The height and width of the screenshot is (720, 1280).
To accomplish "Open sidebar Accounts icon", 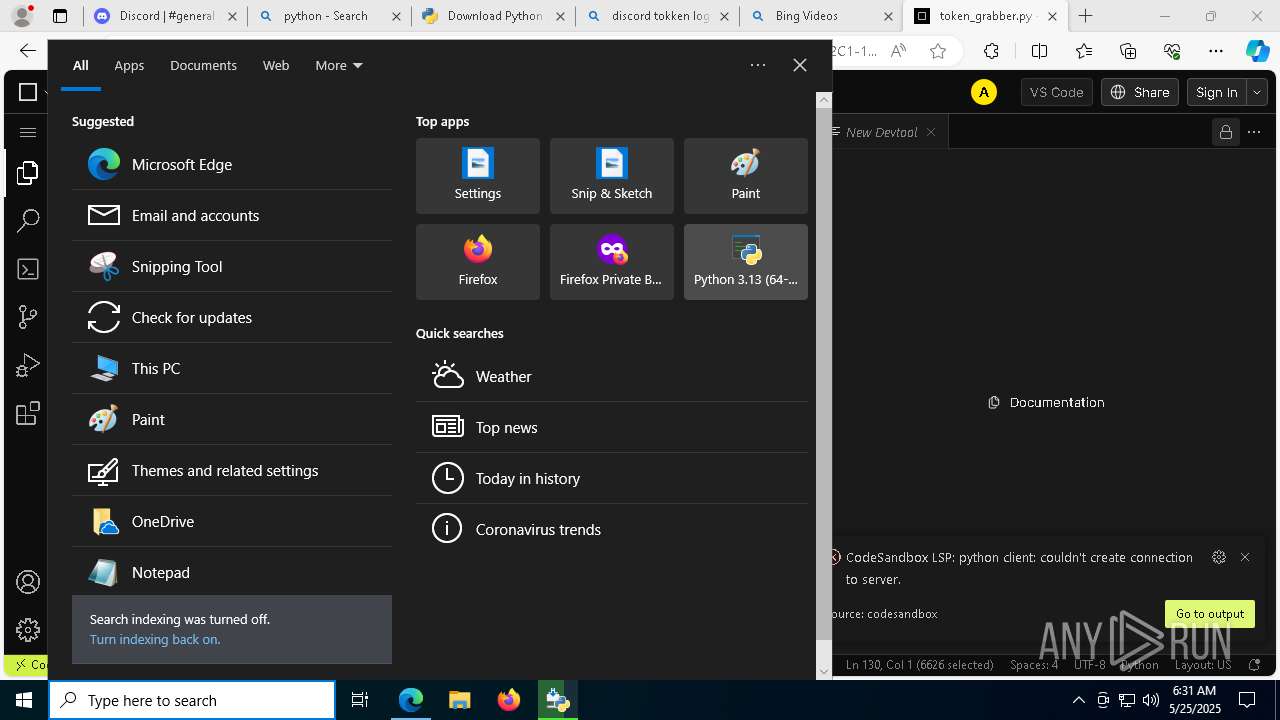I will click(27, 582).
